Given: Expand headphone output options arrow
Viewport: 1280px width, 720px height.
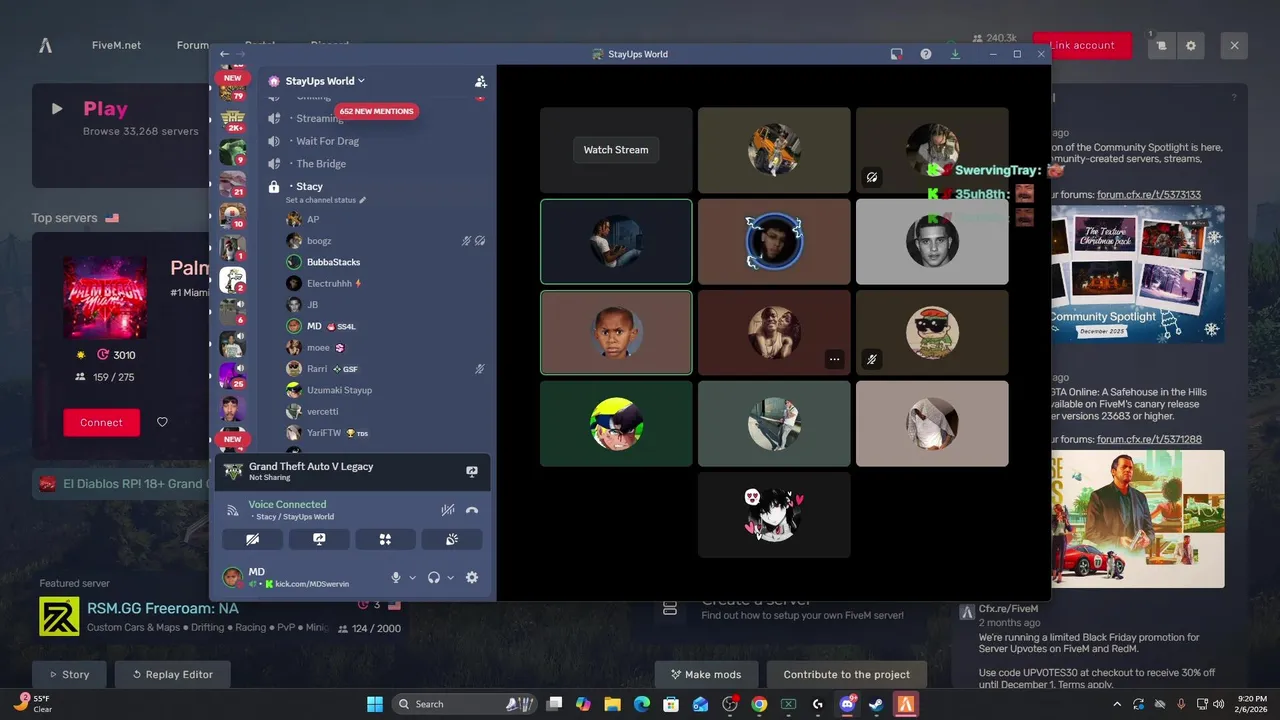Looking at the screenshot, I should (x=450, y=577).
